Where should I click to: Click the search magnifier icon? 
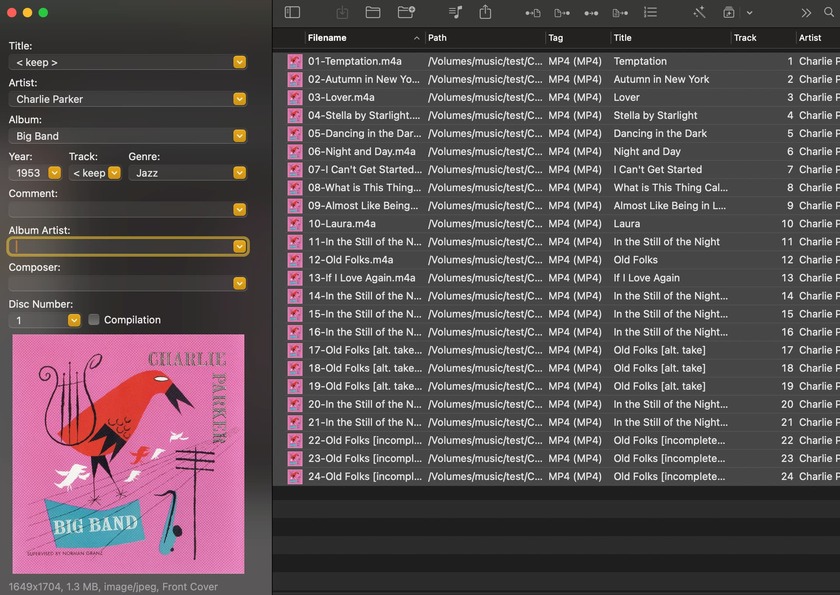(829, 12)
